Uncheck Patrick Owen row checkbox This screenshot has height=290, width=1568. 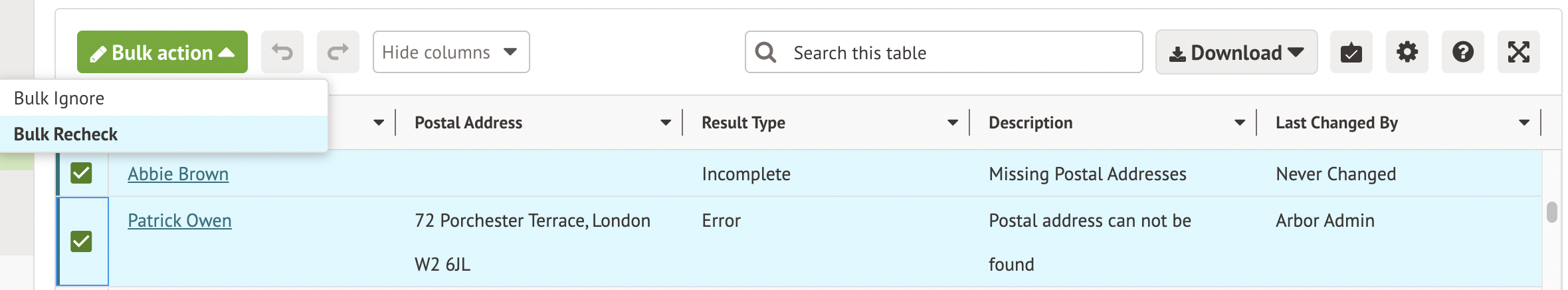[81, 241]
